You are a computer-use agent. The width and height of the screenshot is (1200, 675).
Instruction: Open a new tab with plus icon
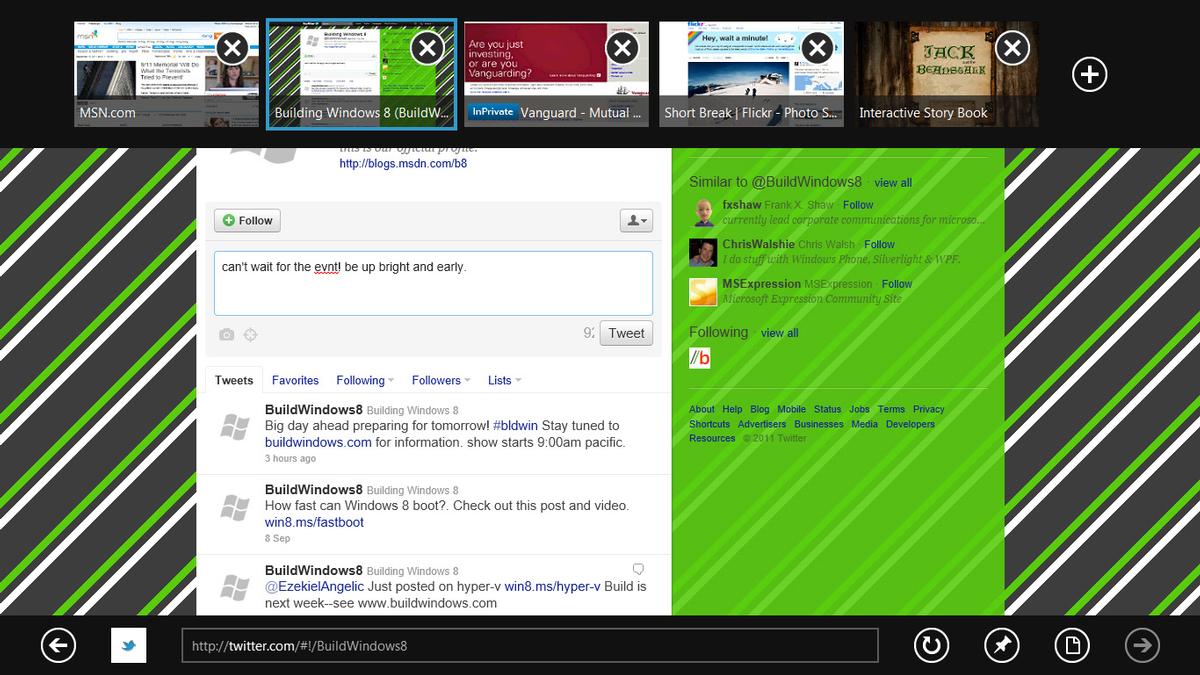(x=1089, y=74)
